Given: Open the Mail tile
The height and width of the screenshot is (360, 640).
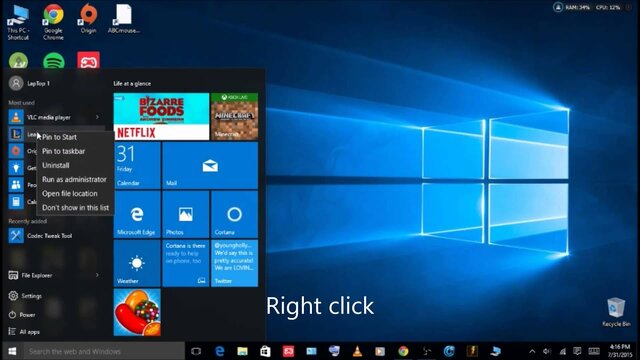Looking at the screenshot, I should click(210, 165).
